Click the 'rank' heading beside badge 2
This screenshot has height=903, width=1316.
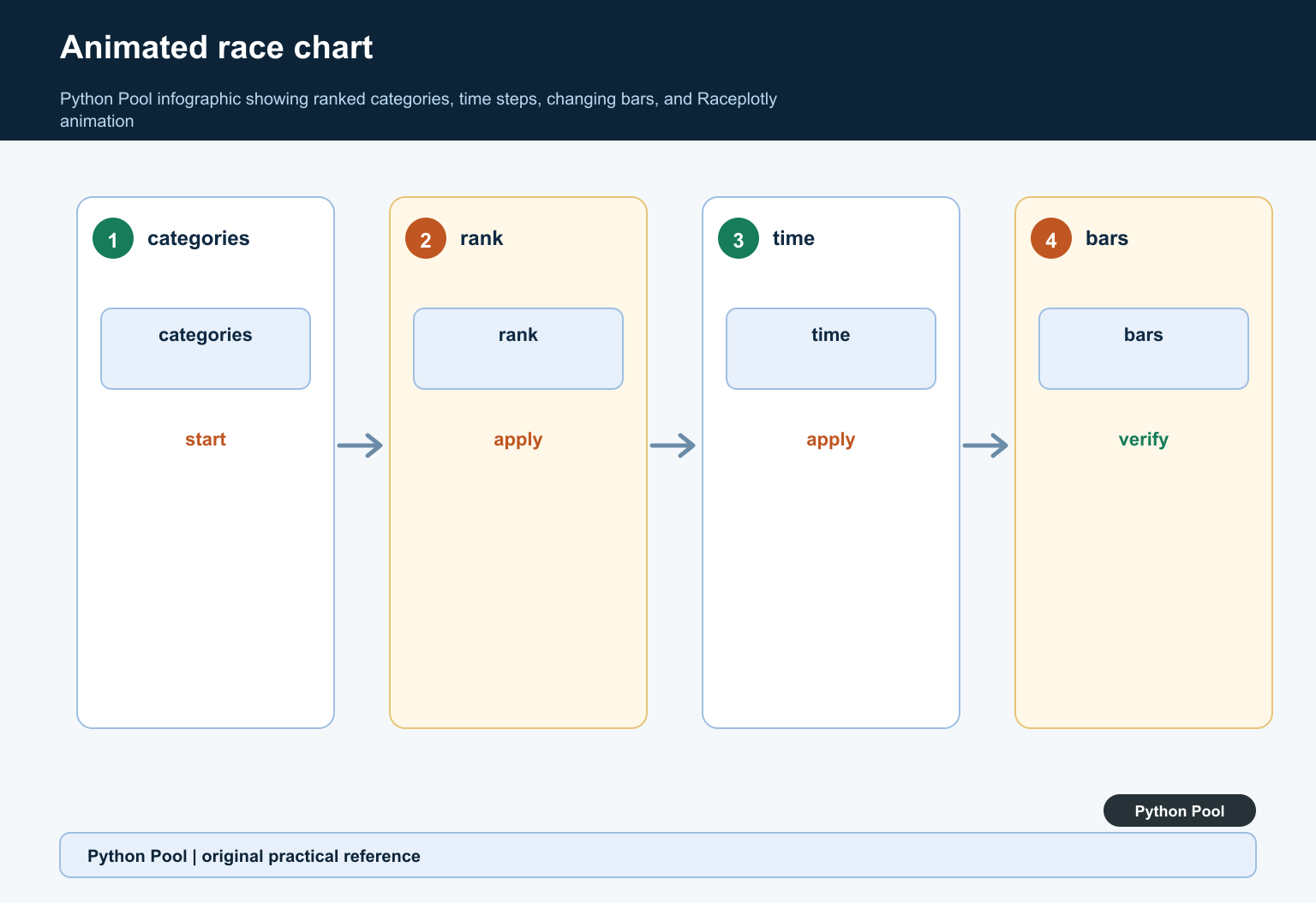coord(482,238)
